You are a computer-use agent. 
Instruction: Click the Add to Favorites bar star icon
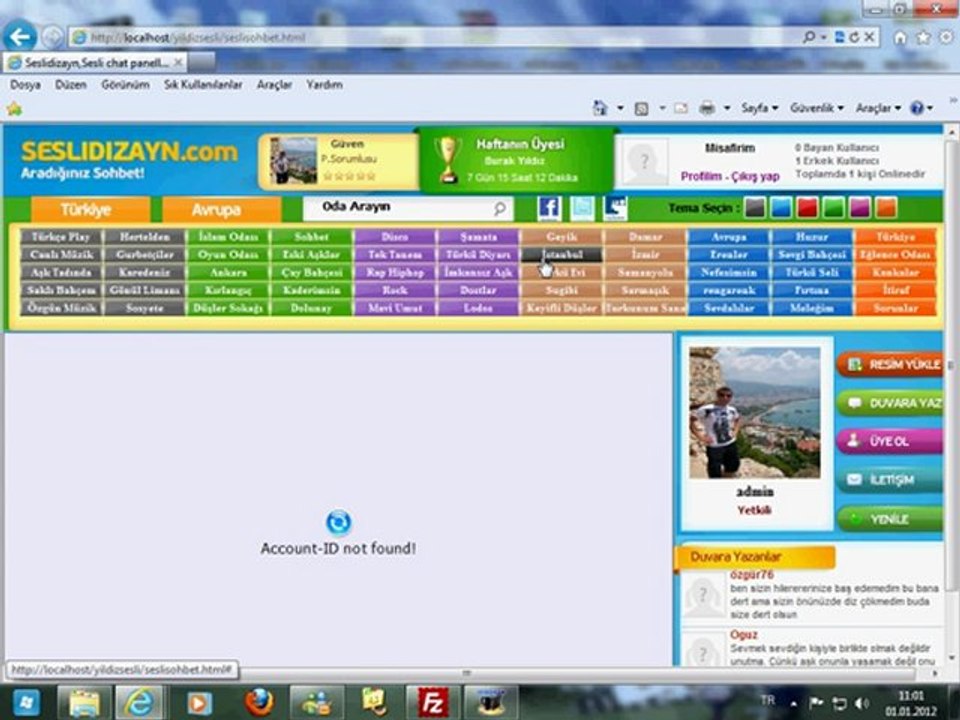click(14, 109)
